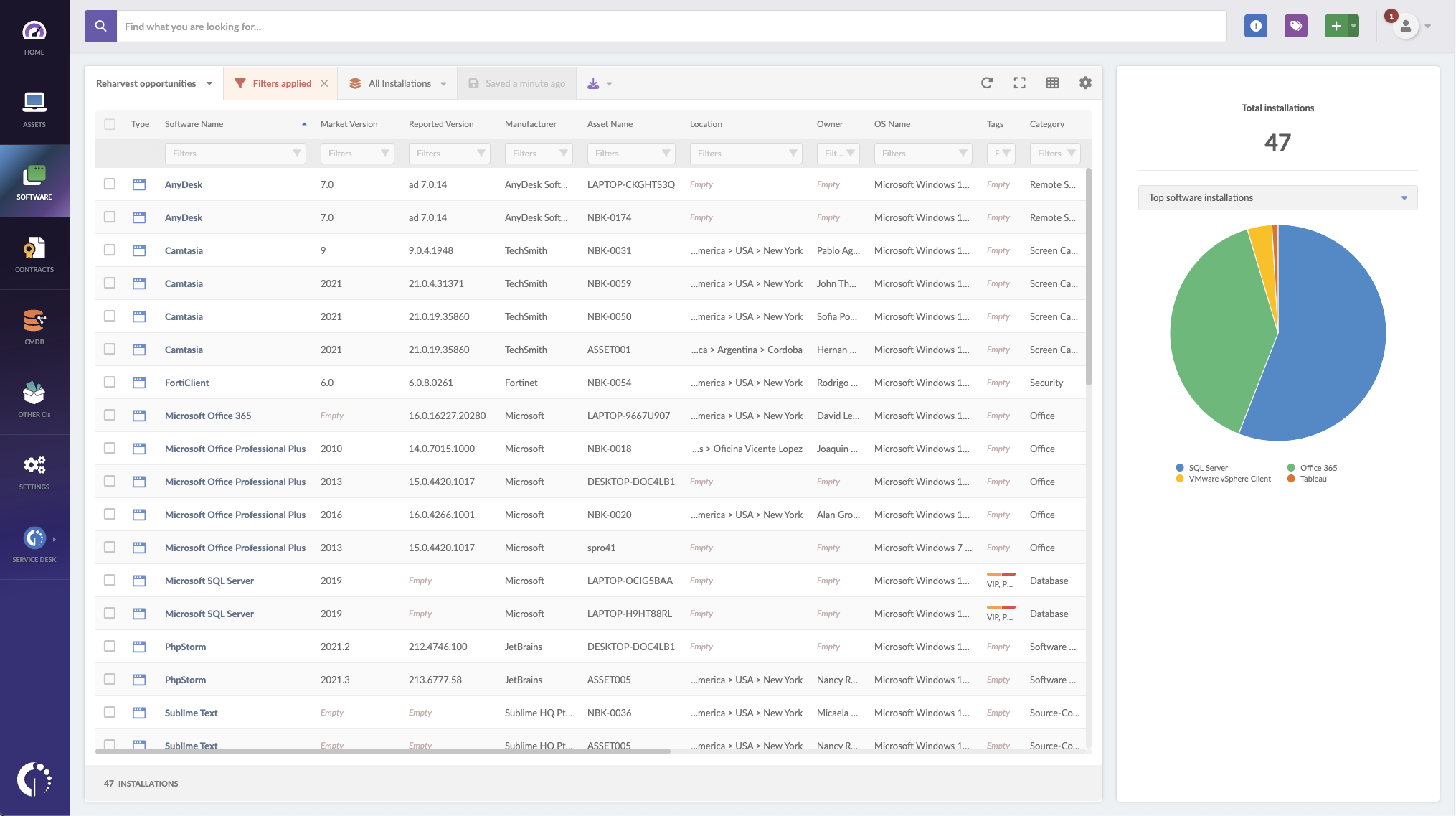Open table view settings via the gear icon
The height and width of the screenshot is (816, 1456).
tap(1084, 83)
